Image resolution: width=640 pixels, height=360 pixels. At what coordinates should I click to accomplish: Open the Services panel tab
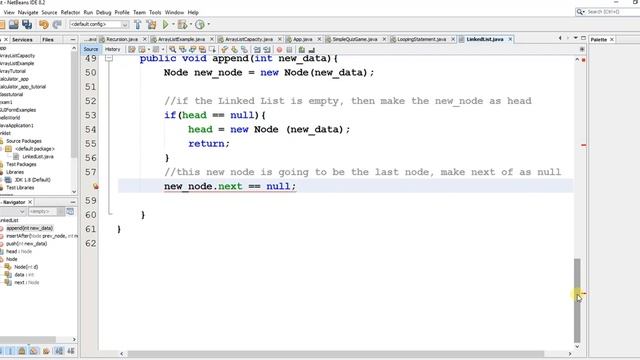tap(22, 40)
